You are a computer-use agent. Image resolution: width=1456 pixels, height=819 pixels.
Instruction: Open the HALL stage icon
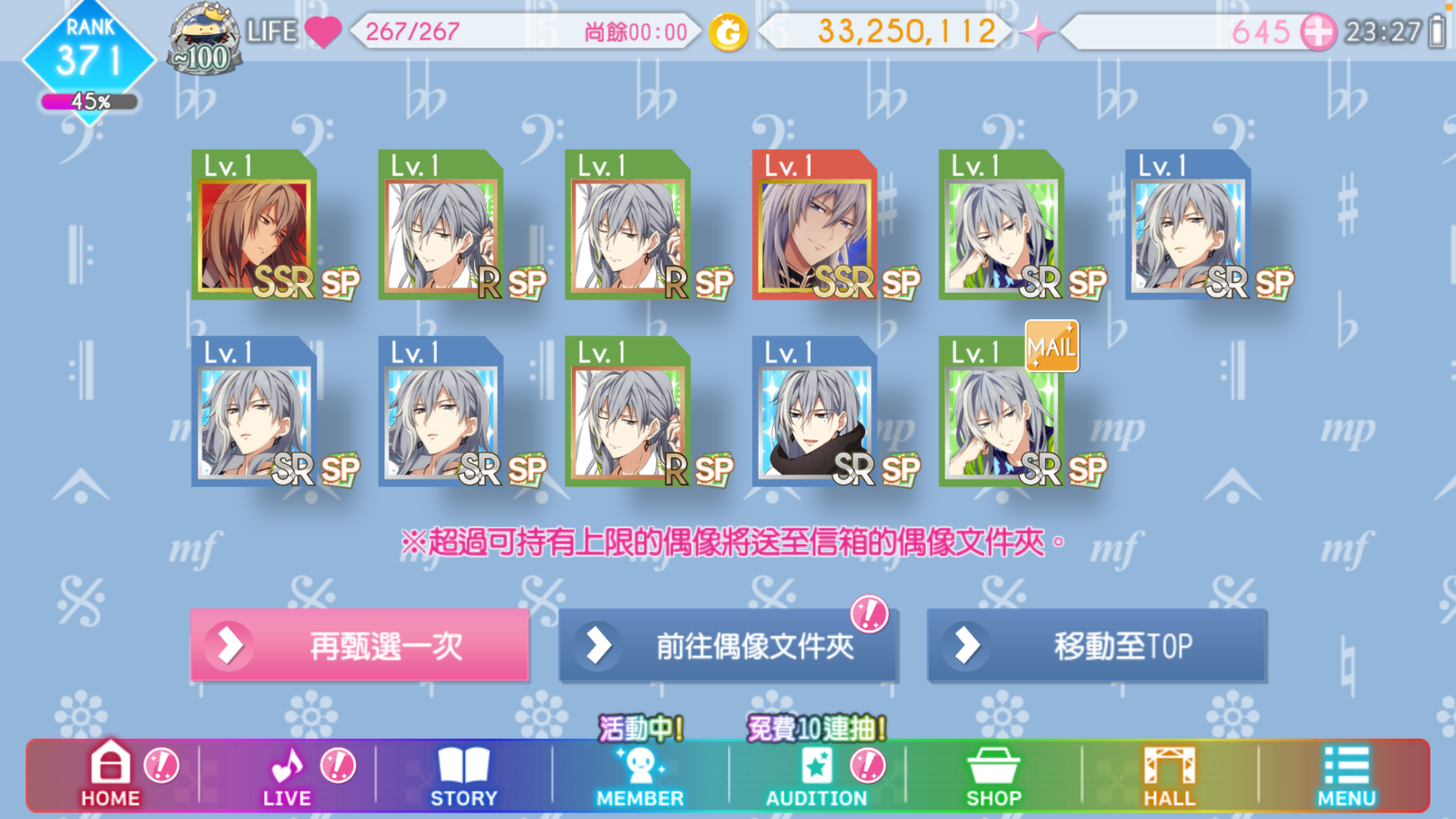point(1169,776)
